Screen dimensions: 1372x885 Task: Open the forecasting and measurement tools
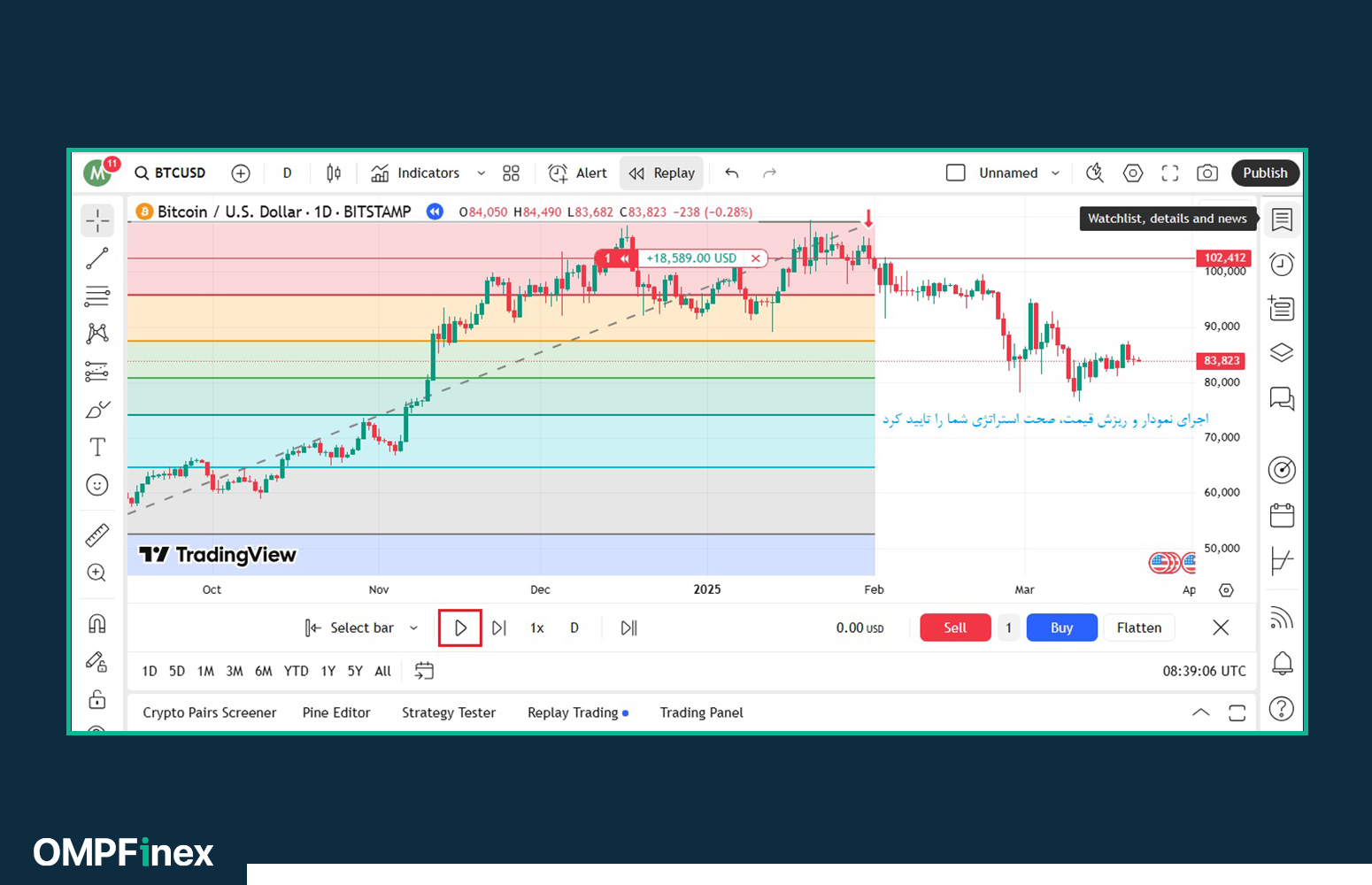tap(97, 372)
